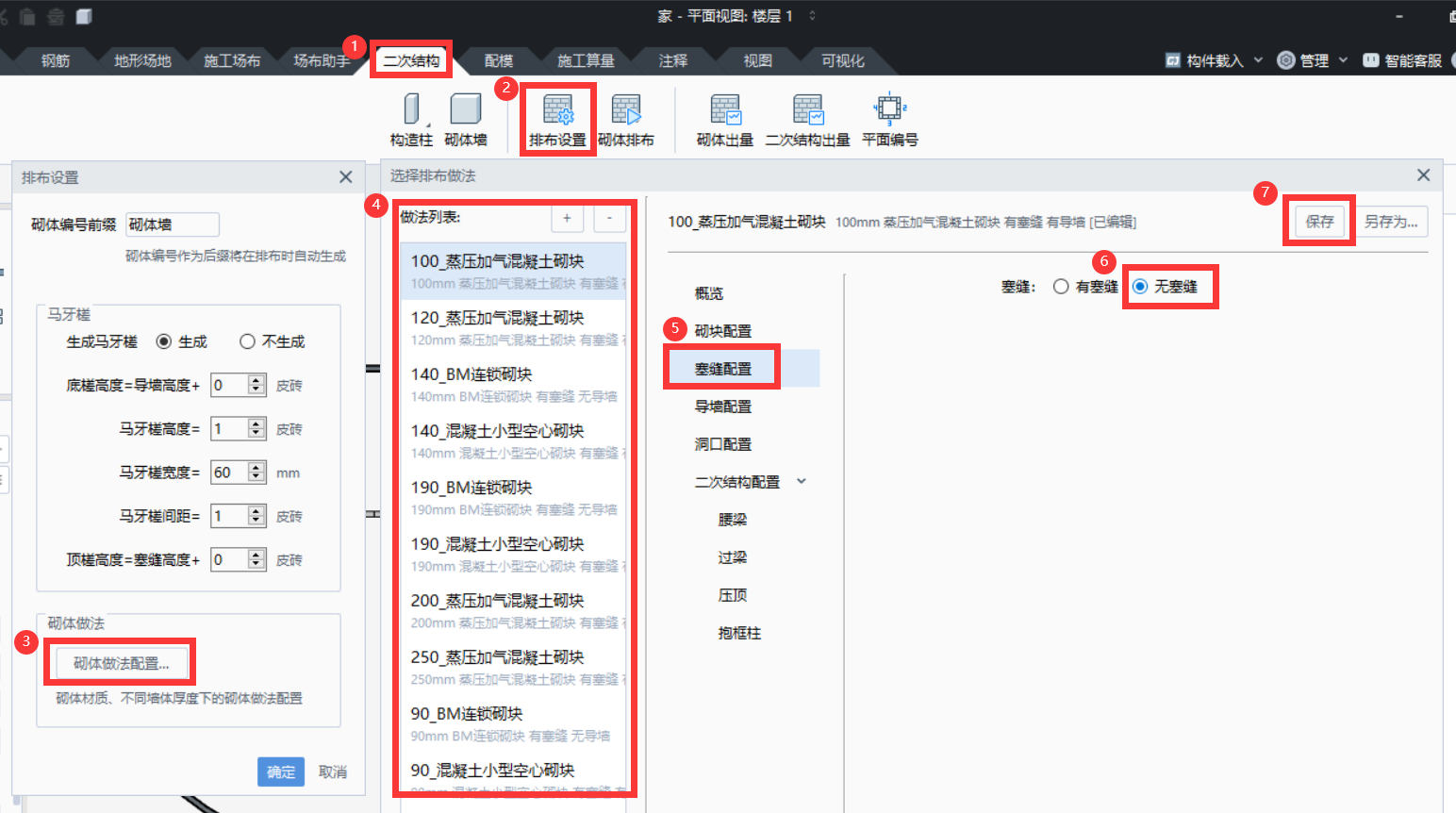Screen dimensions: 1456x813
Task: Switch to the 二次结构 ribbon tab
Action: point(411,60)
